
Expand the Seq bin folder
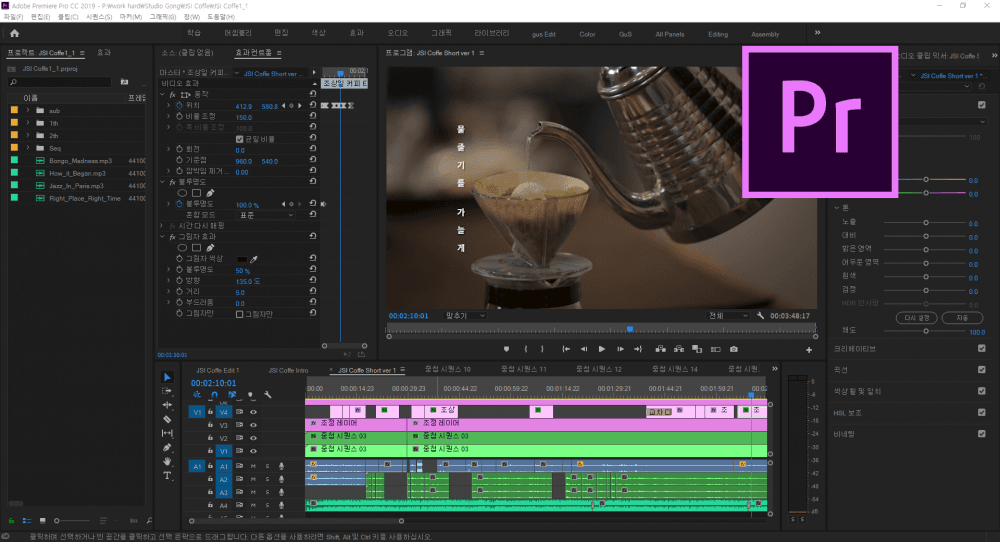pos(27,148)
